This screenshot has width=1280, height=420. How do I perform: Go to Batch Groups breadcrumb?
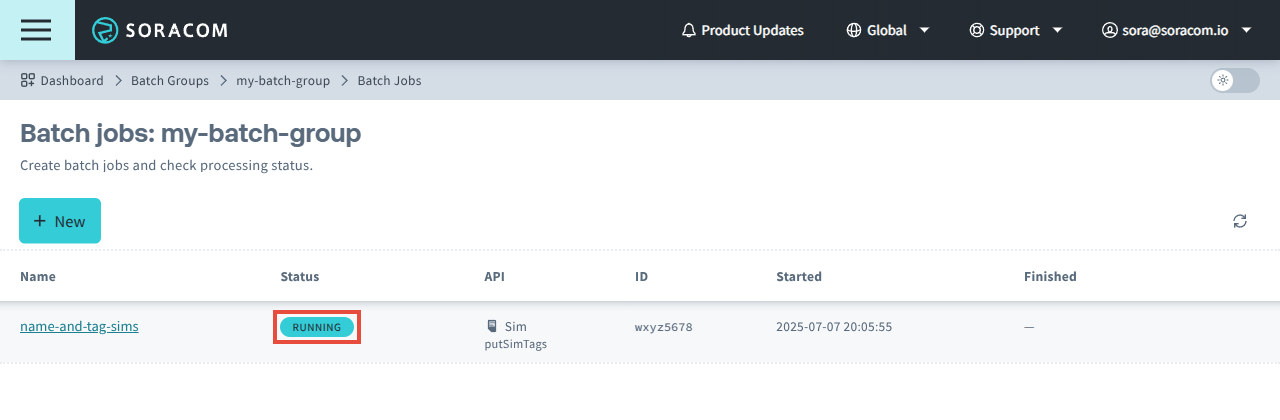(170, 80)
